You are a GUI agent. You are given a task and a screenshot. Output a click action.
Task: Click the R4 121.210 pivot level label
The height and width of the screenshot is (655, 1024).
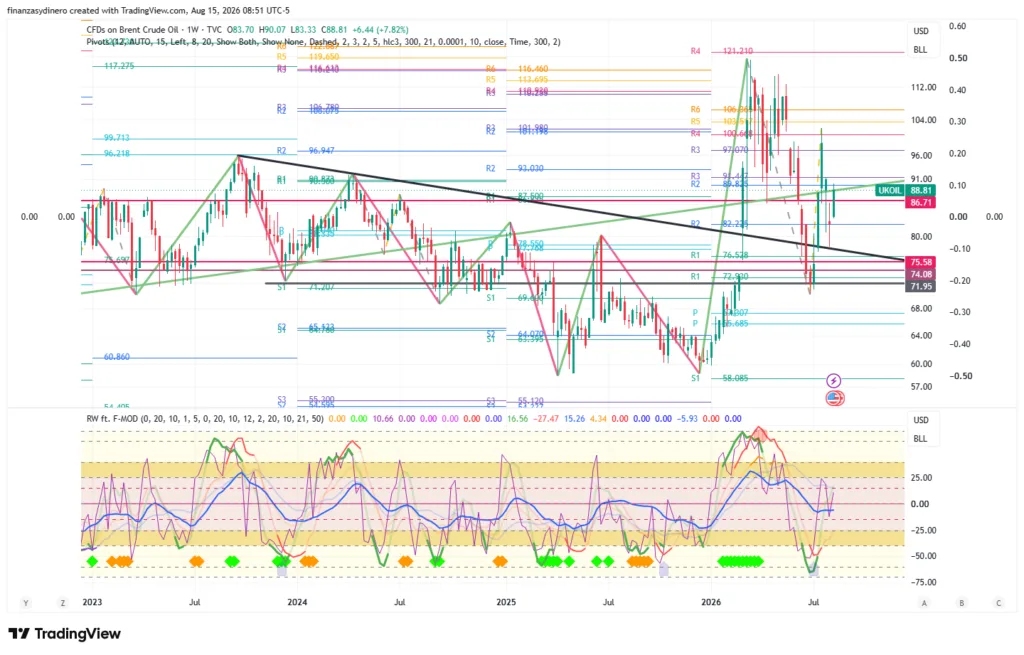point(722,51)
